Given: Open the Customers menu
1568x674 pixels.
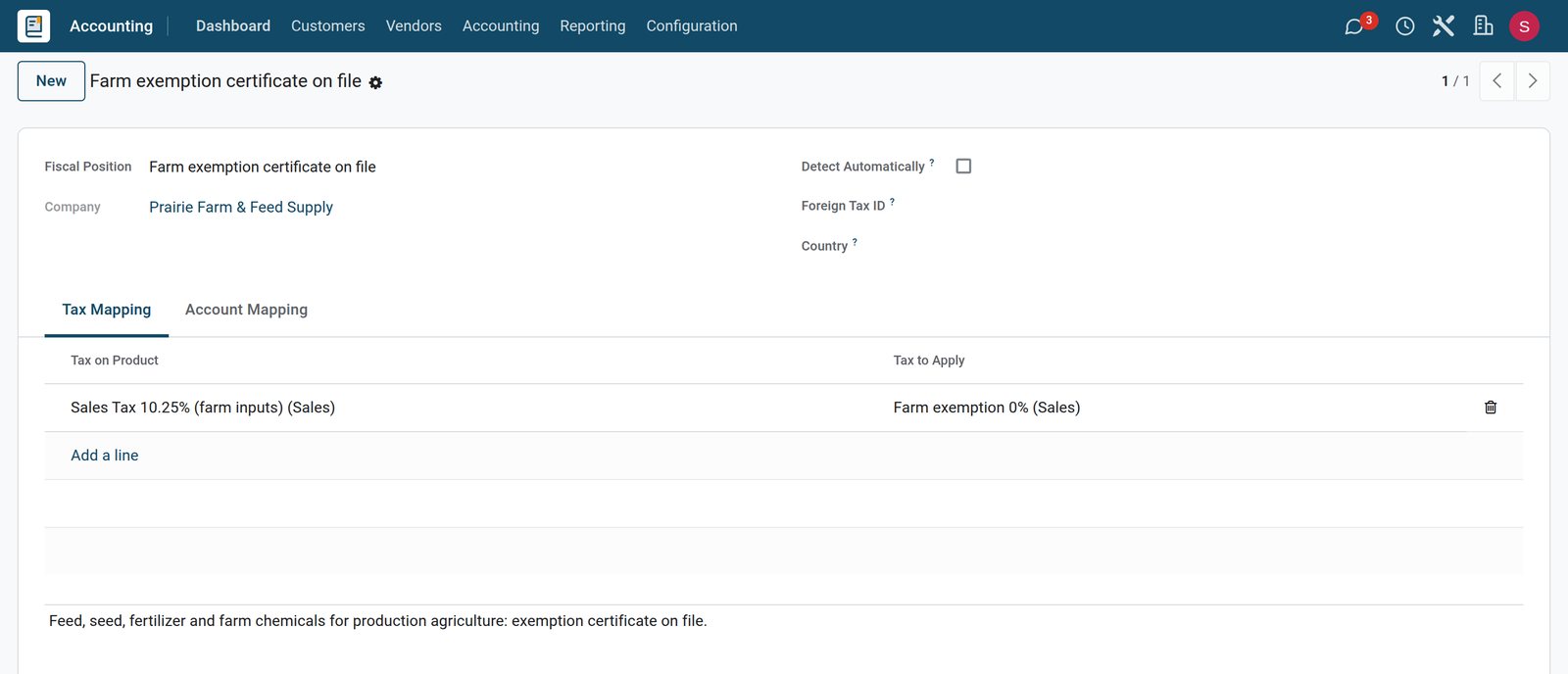Looking at the screenshot, I should point(328,26).
